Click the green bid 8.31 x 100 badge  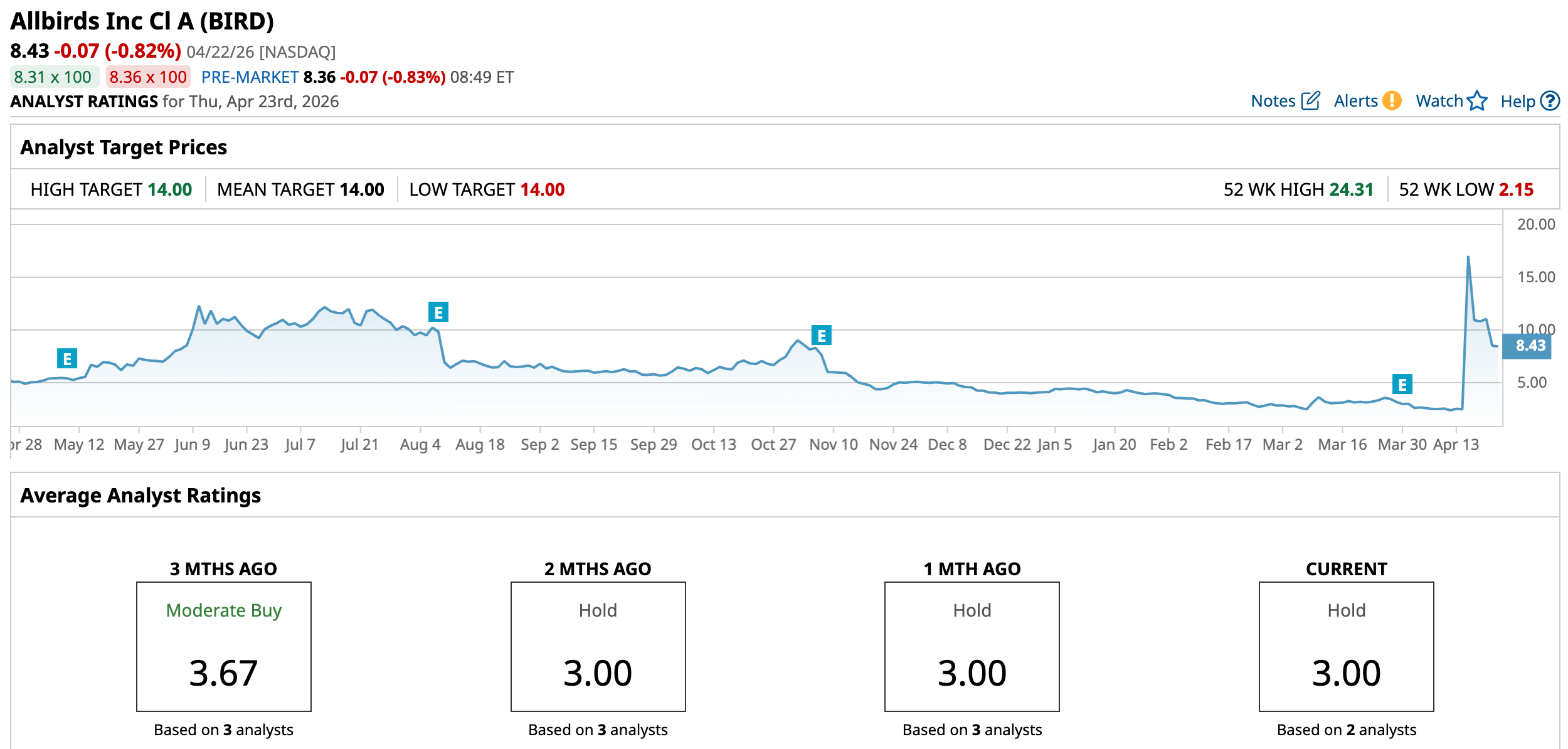(53, 77)
